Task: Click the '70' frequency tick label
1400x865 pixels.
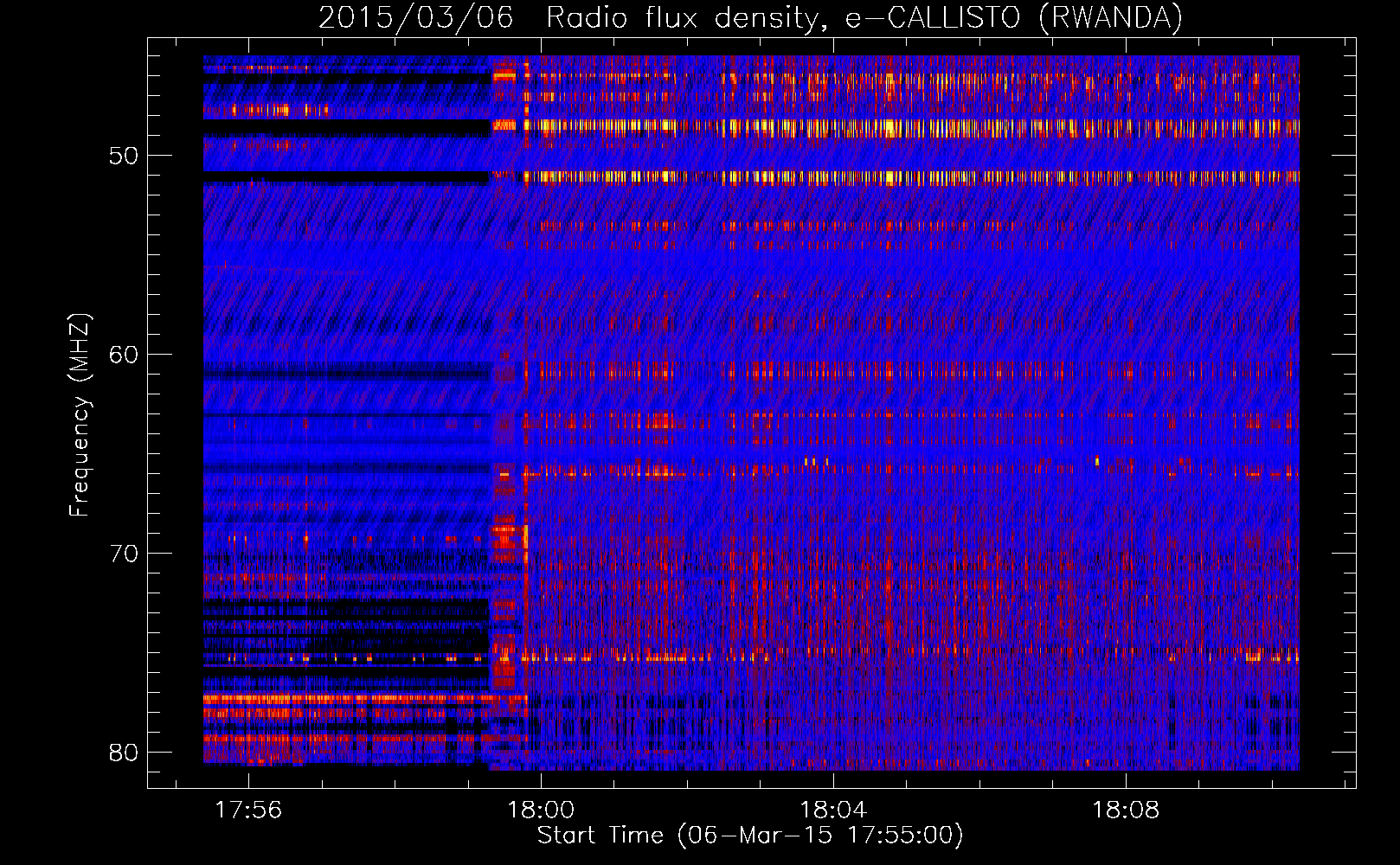Action: [x=124, y=554]
